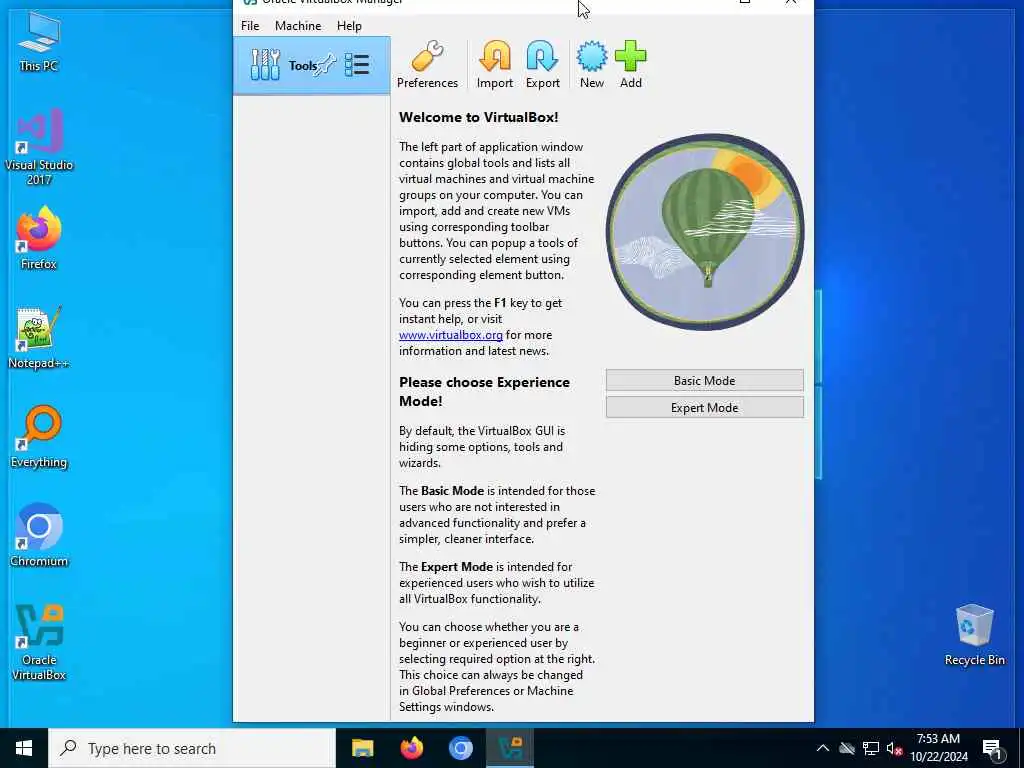Click the network tray icon
Screen dimensions: 1024x768
871,748
